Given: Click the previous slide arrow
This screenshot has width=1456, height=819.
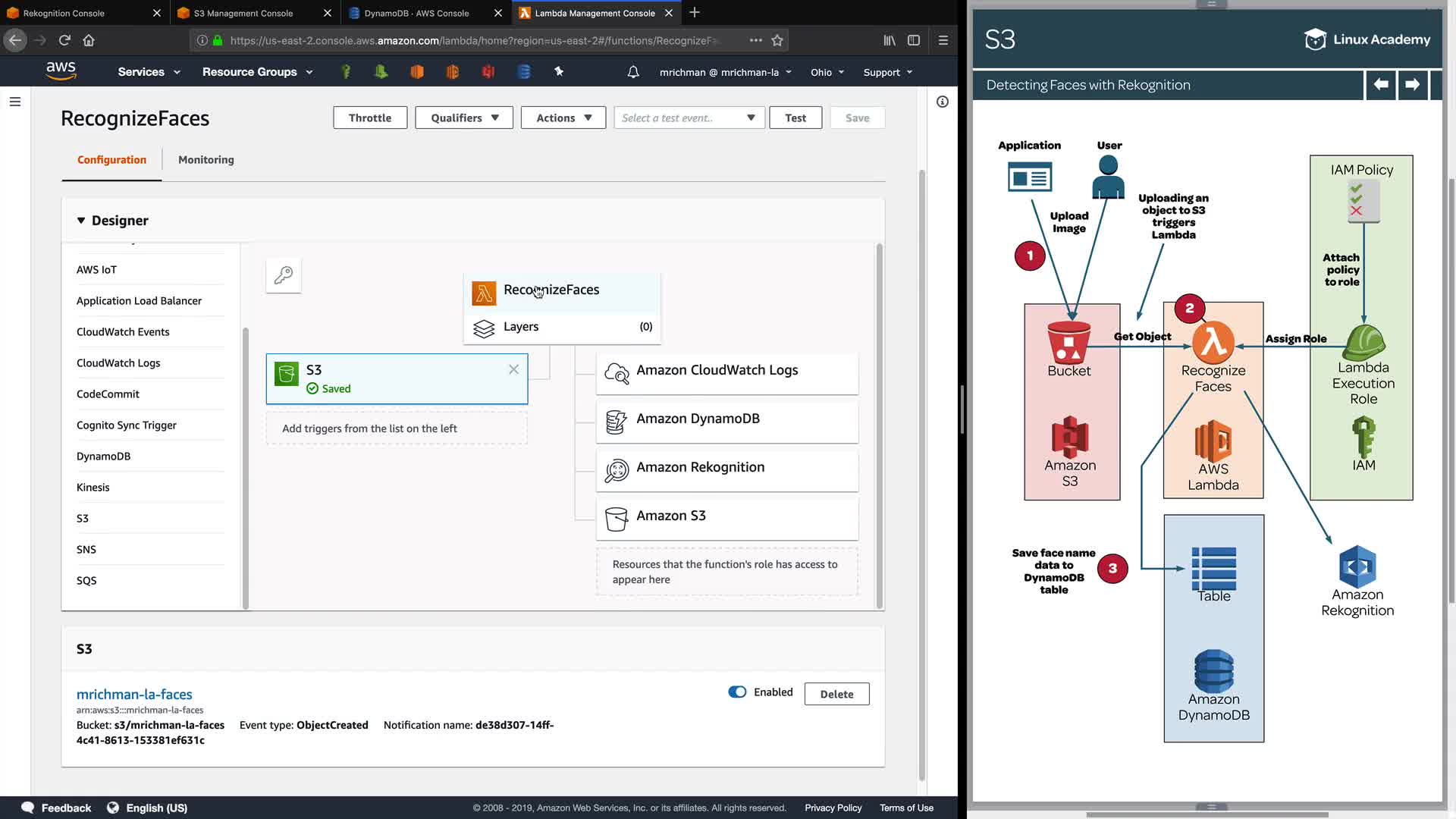Looking at the screenshot, I should tap(1381, 84).
